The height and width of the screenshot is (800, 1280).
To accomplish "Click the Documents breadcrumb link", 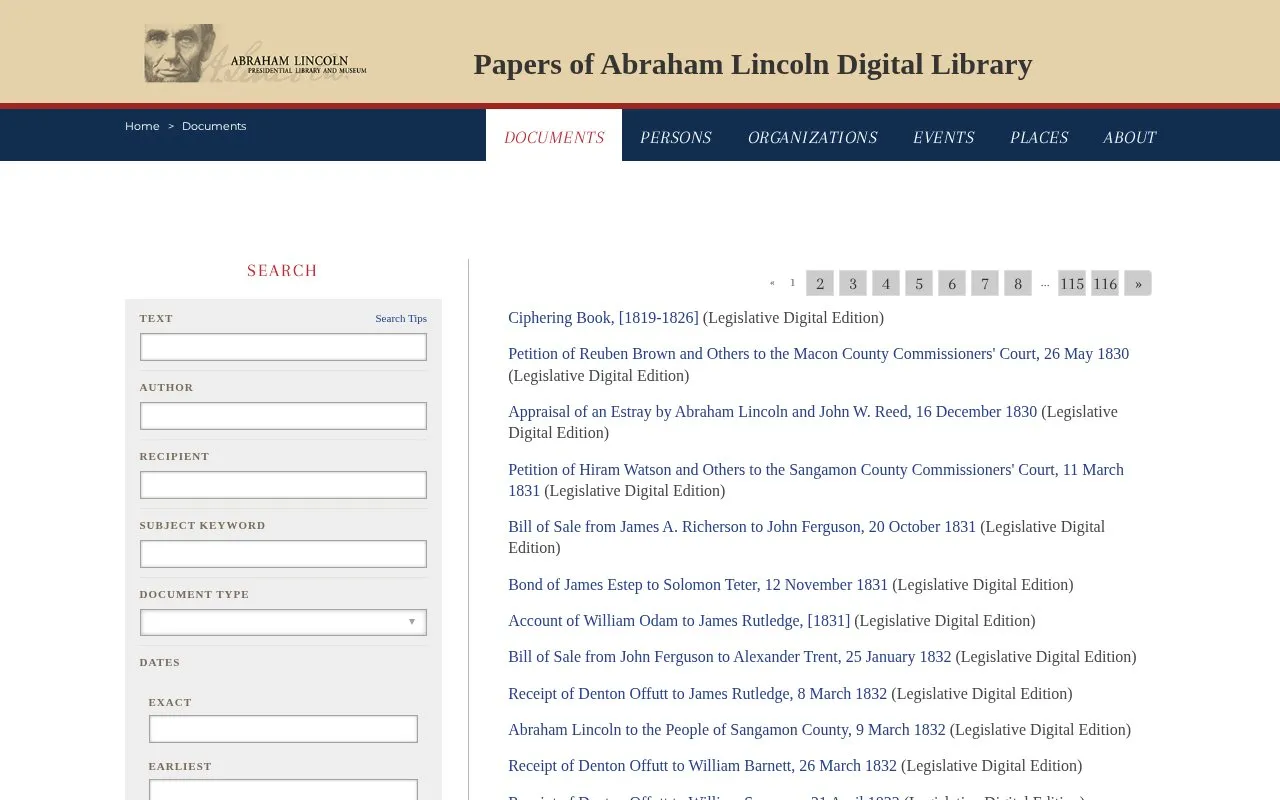I will pos(214,126).
